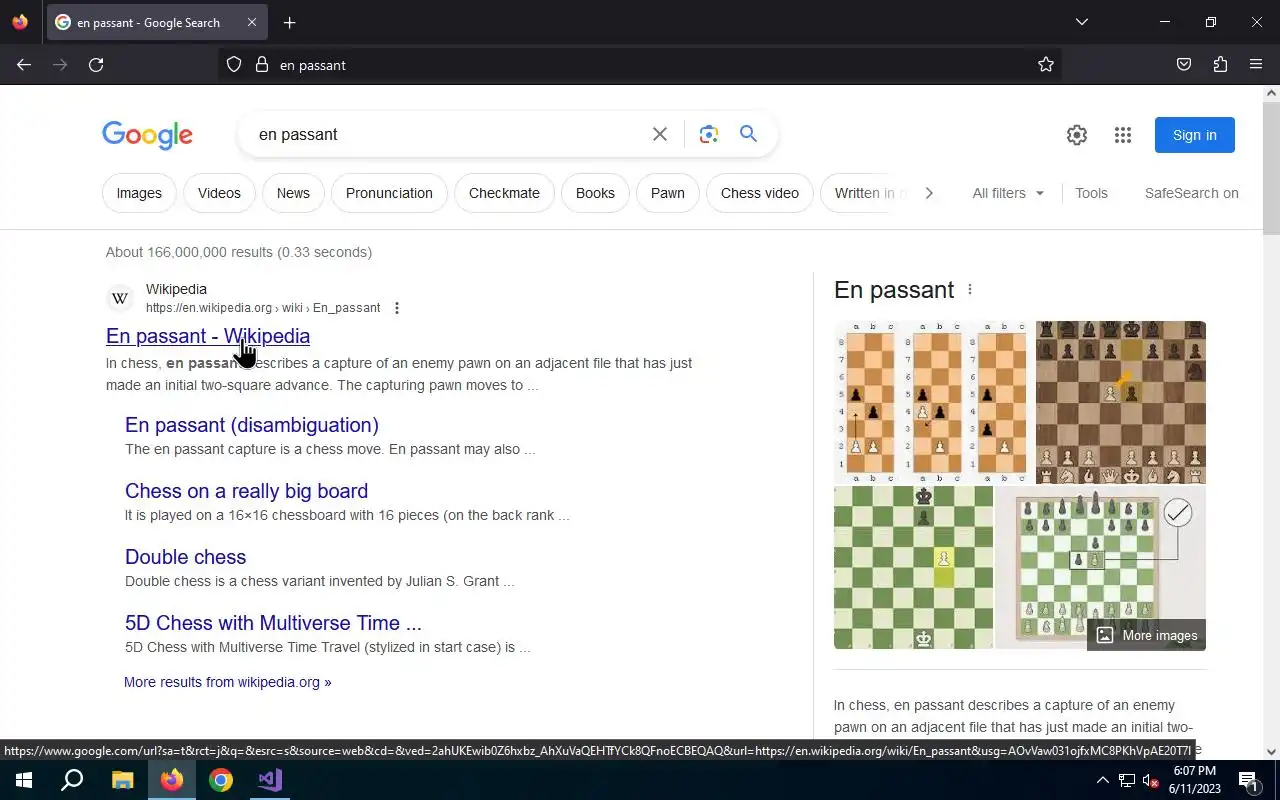Select the Books filter chip

click(595, 193)
